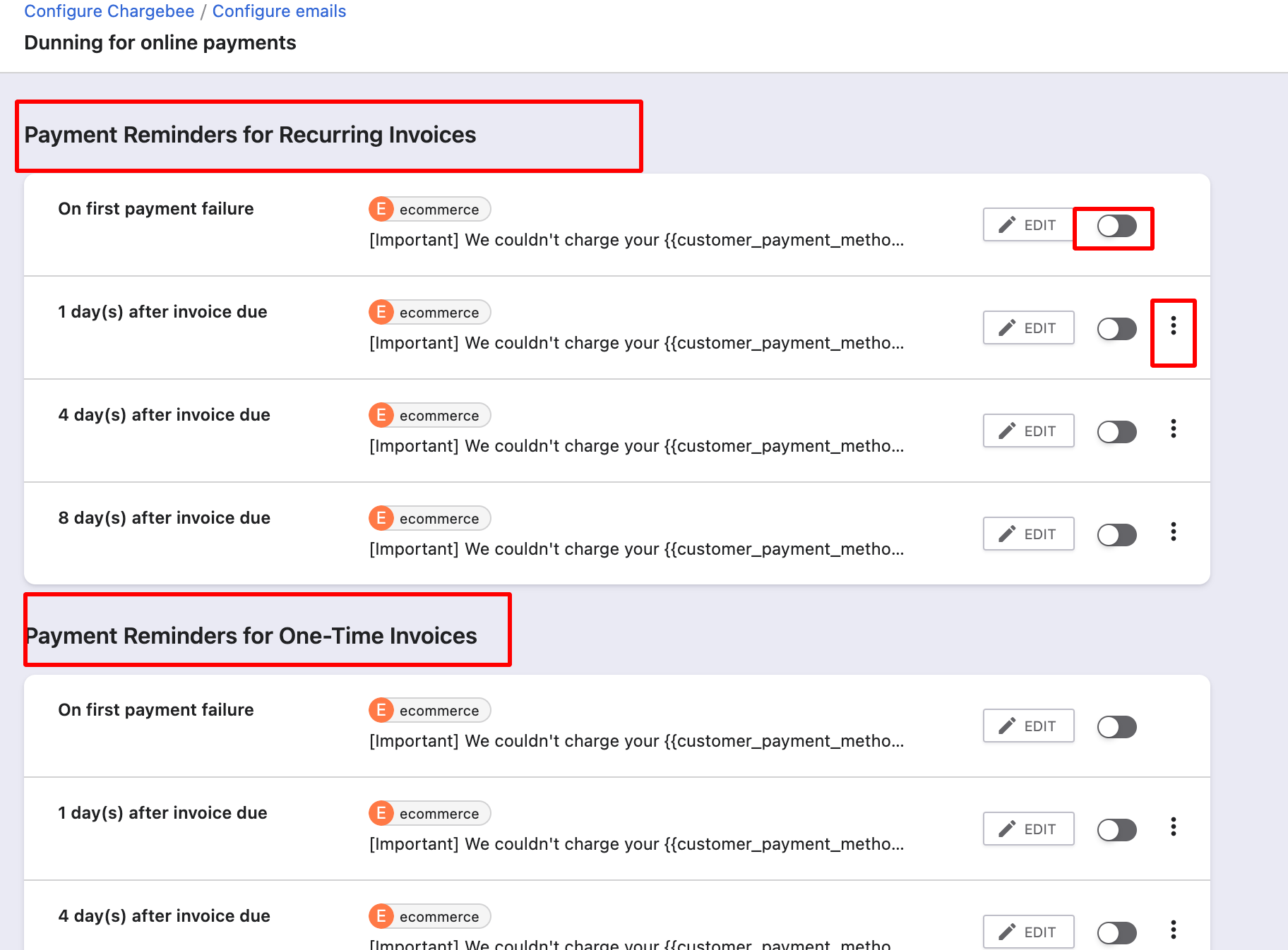Open kebab menu for recurring 1 day(s) reminder
The width and height of the screenshot is (1288, 950).
coord(1173,326)
